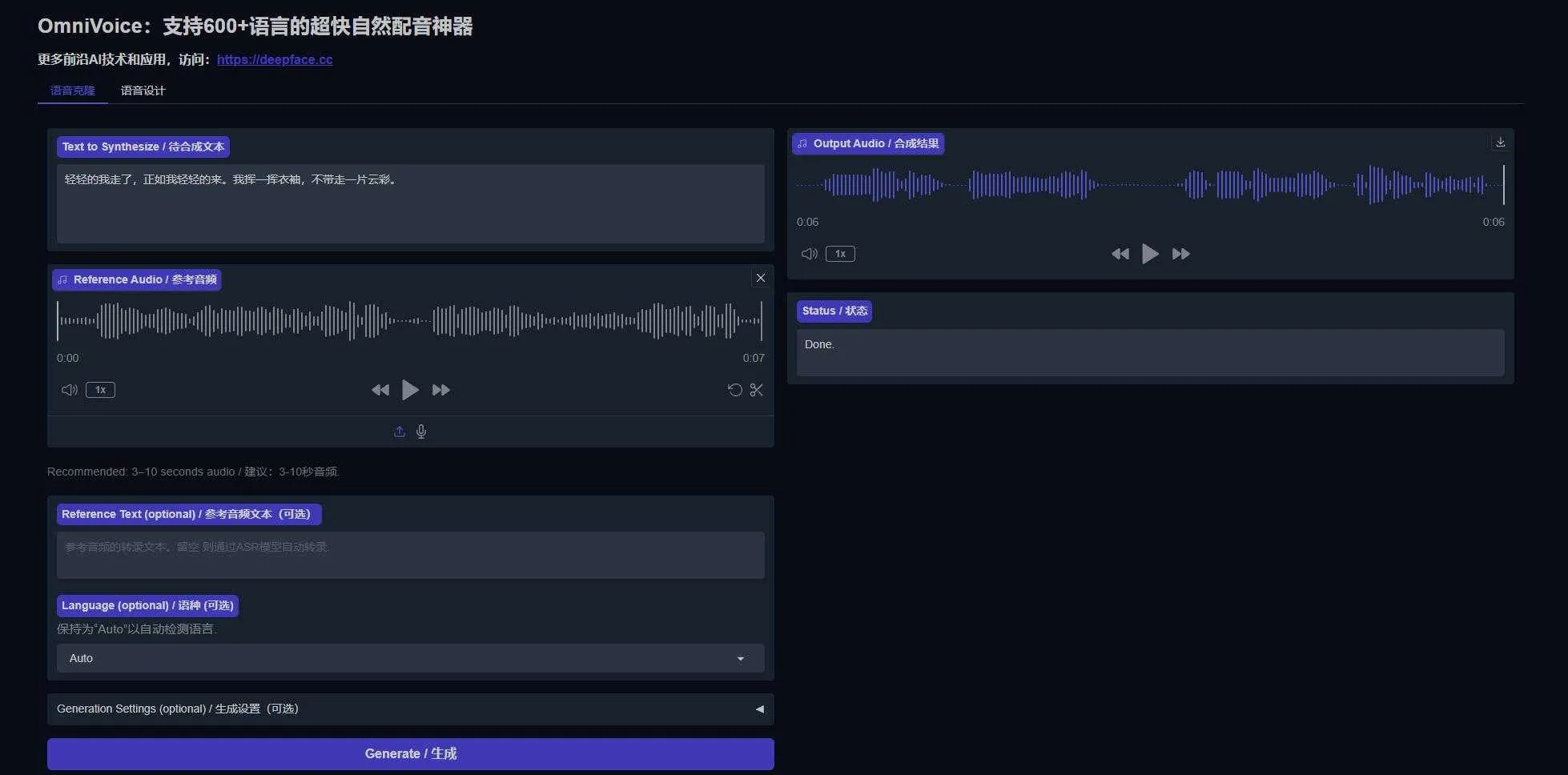1568x775 pixels.
Task: Mute the output audio volume
Action: [809, 254]
